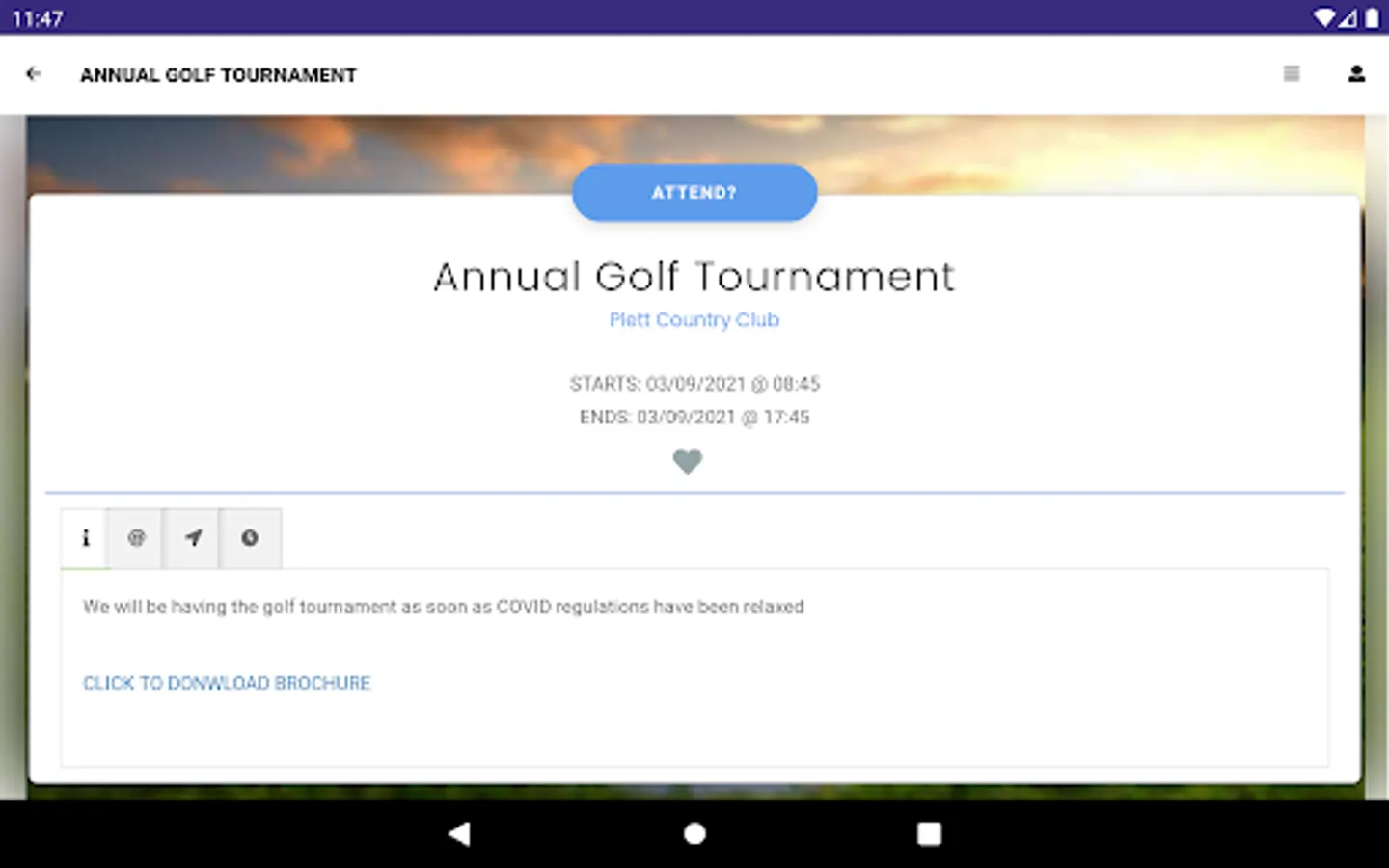This screenshot has height=868, width=1389.
Task: Switch to the clock schedule tab
Action: click(x=250, y=538)
